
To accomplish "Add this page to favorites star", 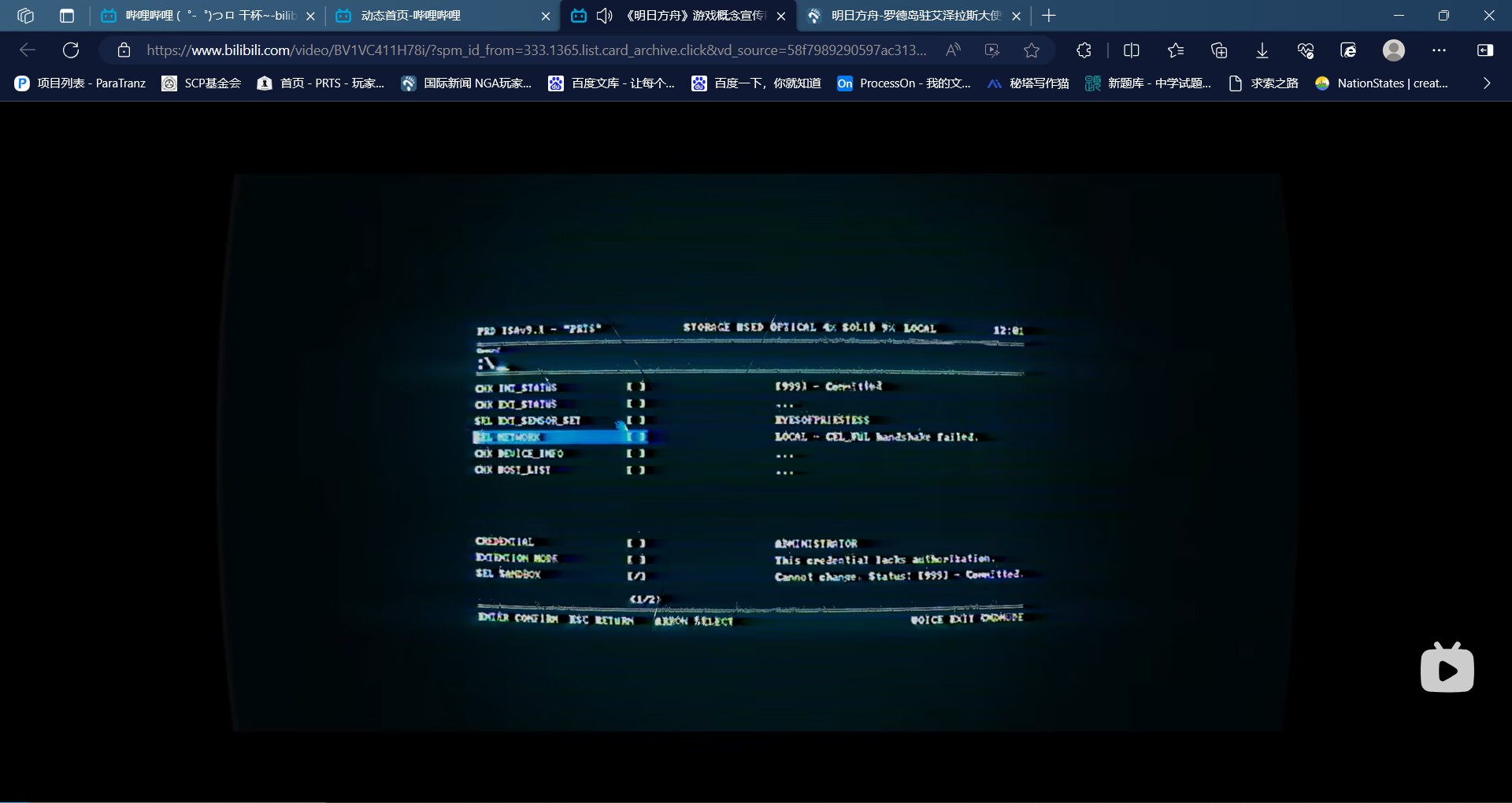I will (x=1032, y=50).
